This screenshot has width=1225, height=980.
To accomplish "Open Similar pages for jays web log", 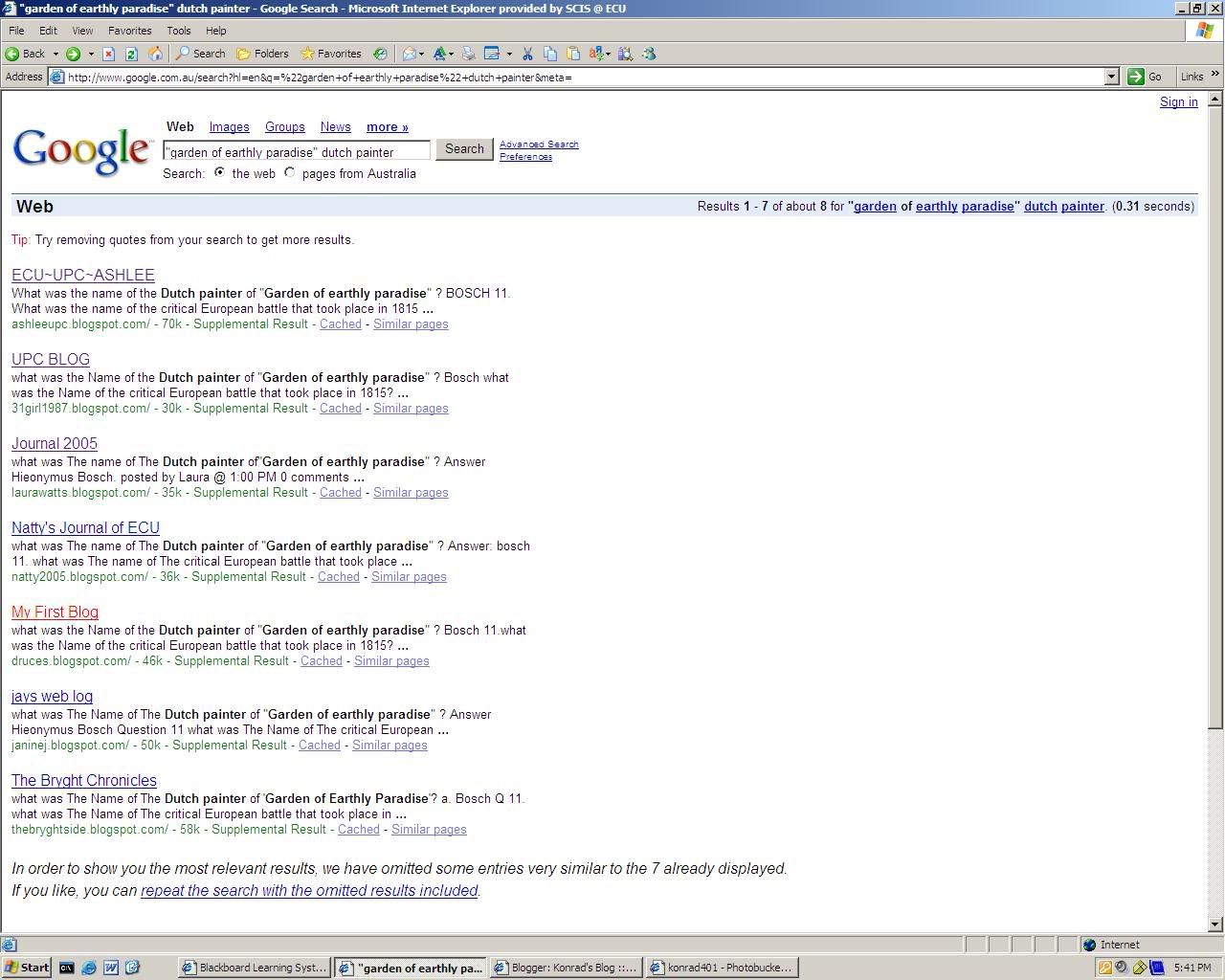I will point(390,746).
